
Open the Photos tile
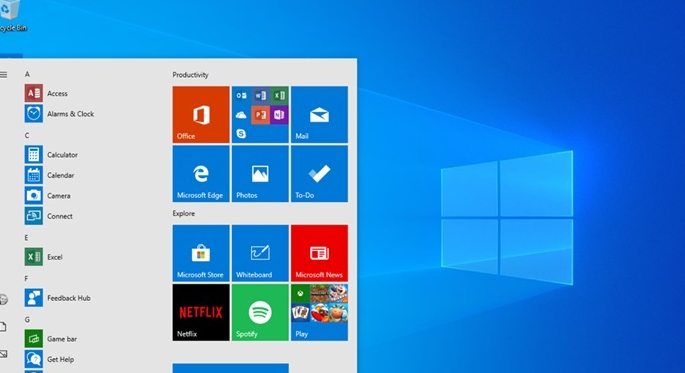pyautogui.click(x=260, y=174)
